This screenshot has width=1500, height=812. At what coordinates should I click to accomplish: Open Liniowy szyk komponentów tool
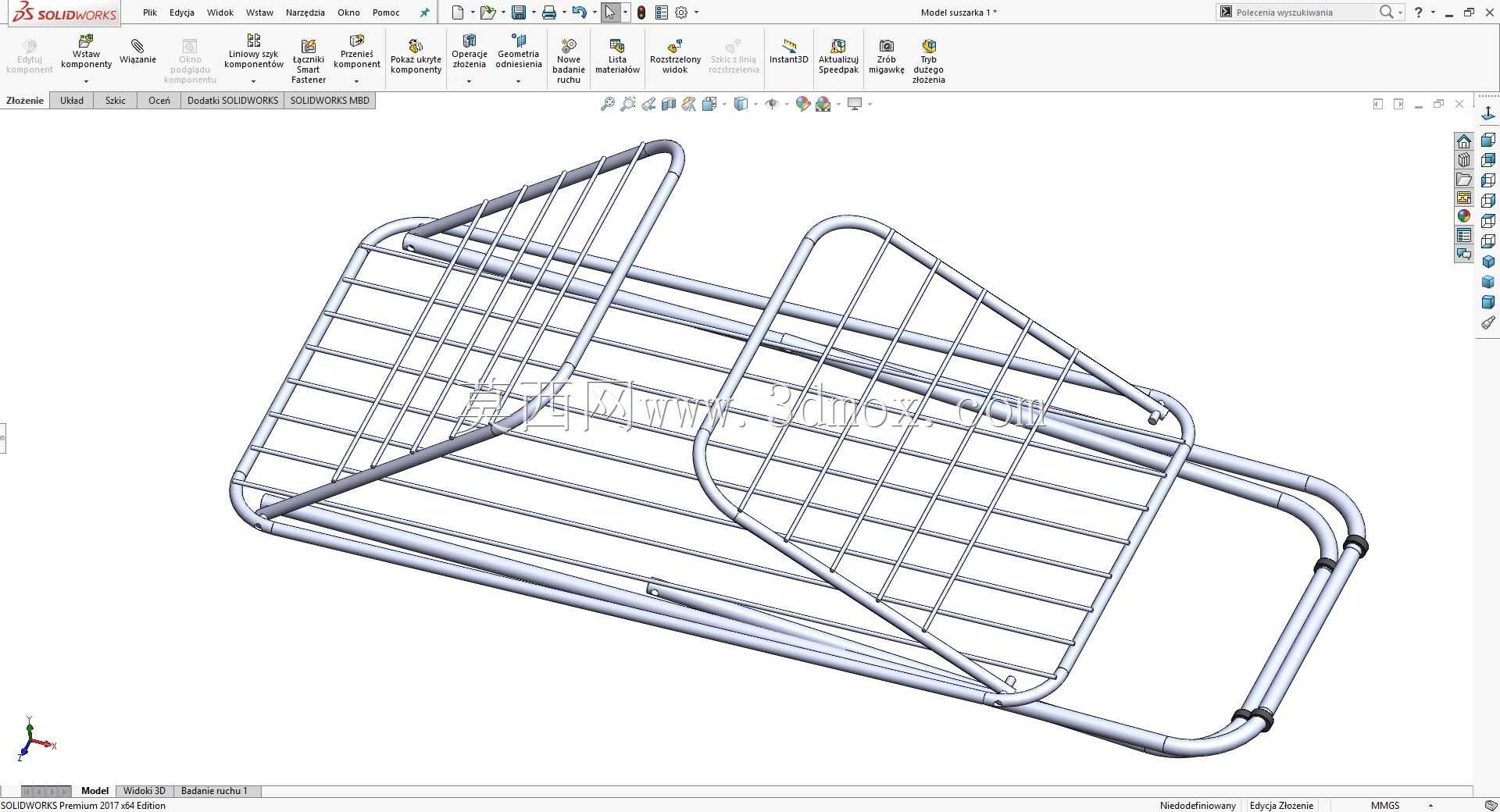pyautogui.click(x=253, y=52)
